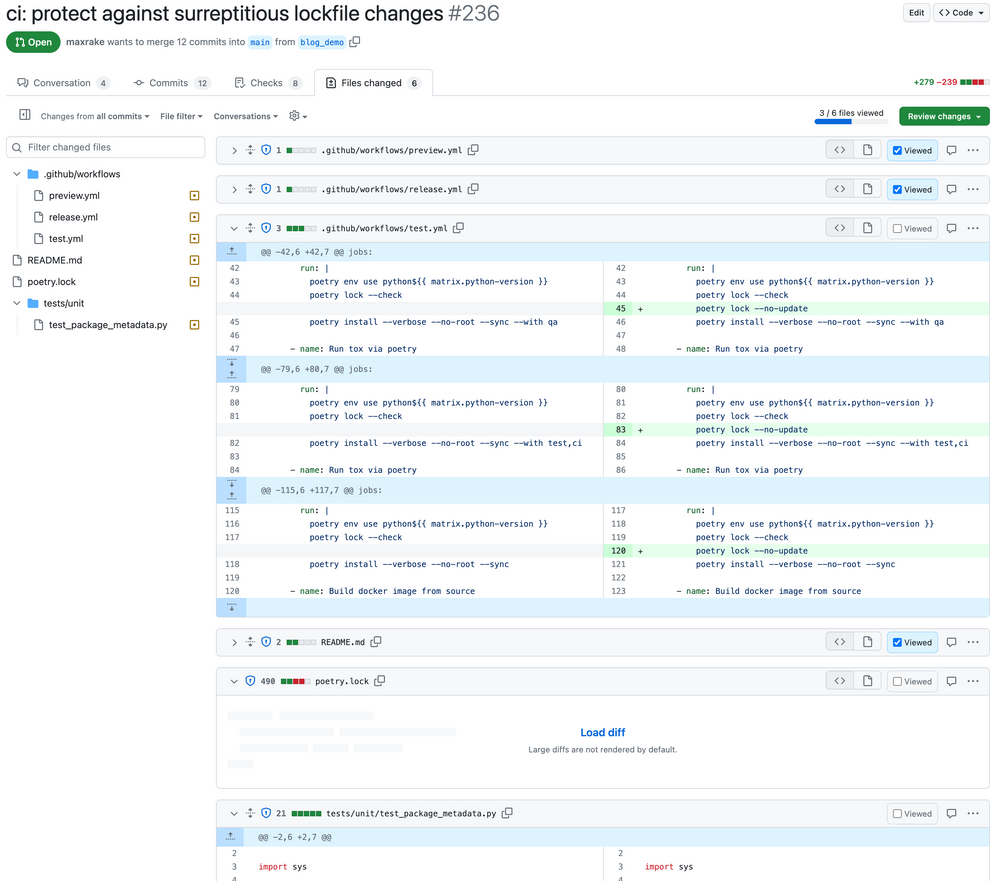Expand the collapsed README.md diff

click(x=234, y=642)
